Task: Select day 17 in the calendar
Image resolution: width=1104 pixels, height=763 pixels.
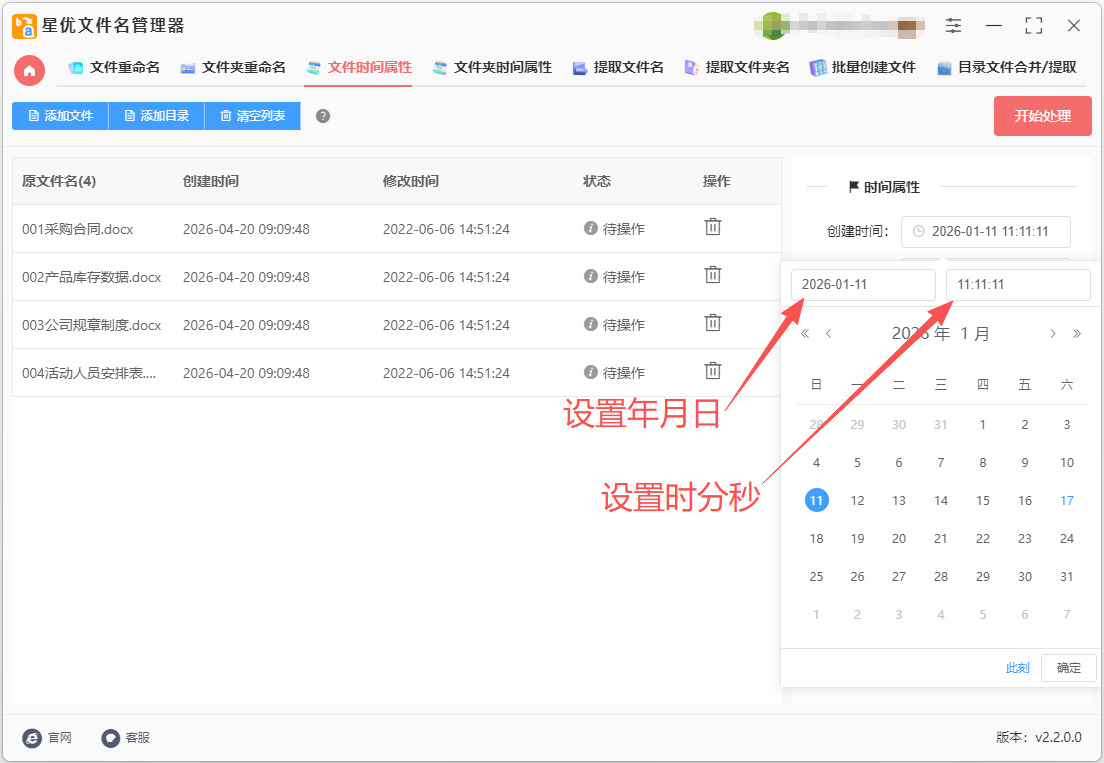Action: [1067, 501]
